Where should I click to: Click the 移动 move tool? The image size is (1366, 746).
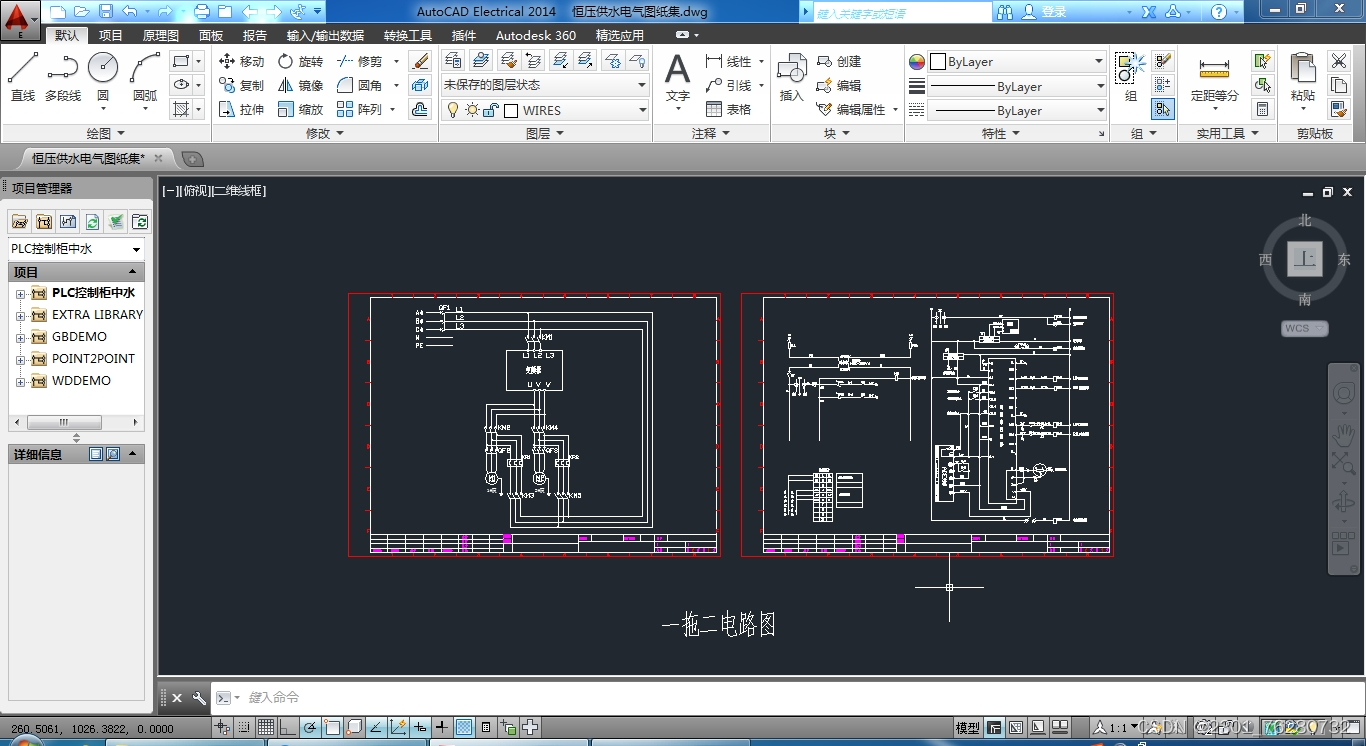[241, 61]
